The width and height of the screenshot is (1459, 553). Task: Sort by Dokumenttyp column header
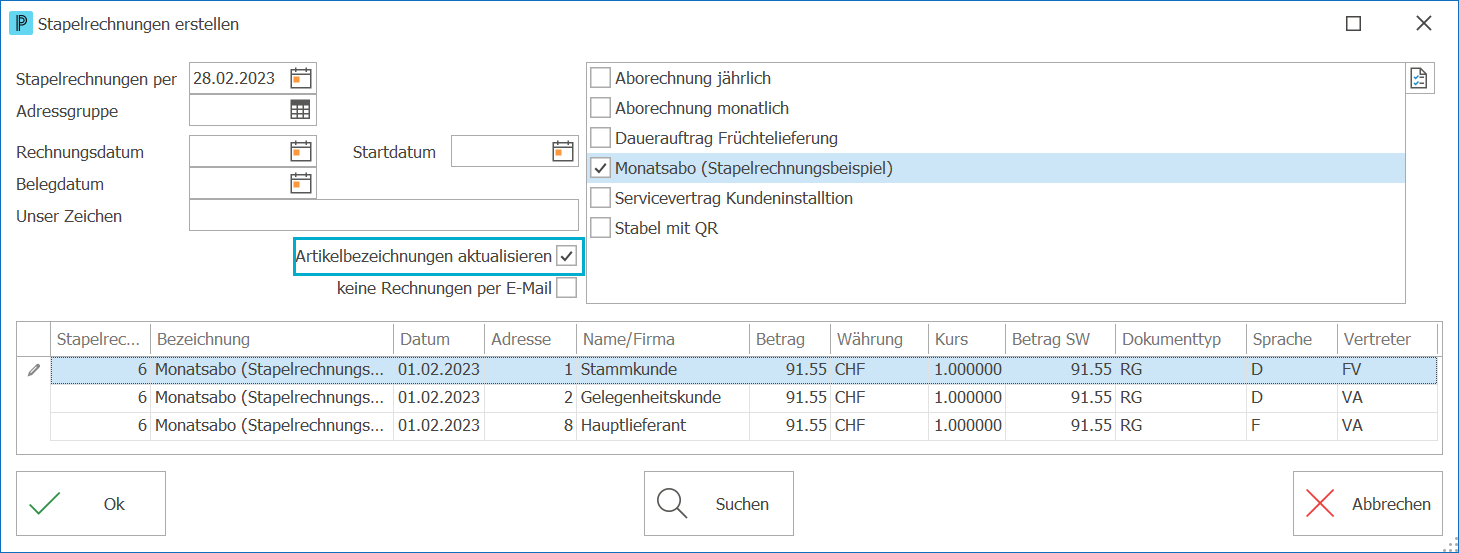point(1181,339)
